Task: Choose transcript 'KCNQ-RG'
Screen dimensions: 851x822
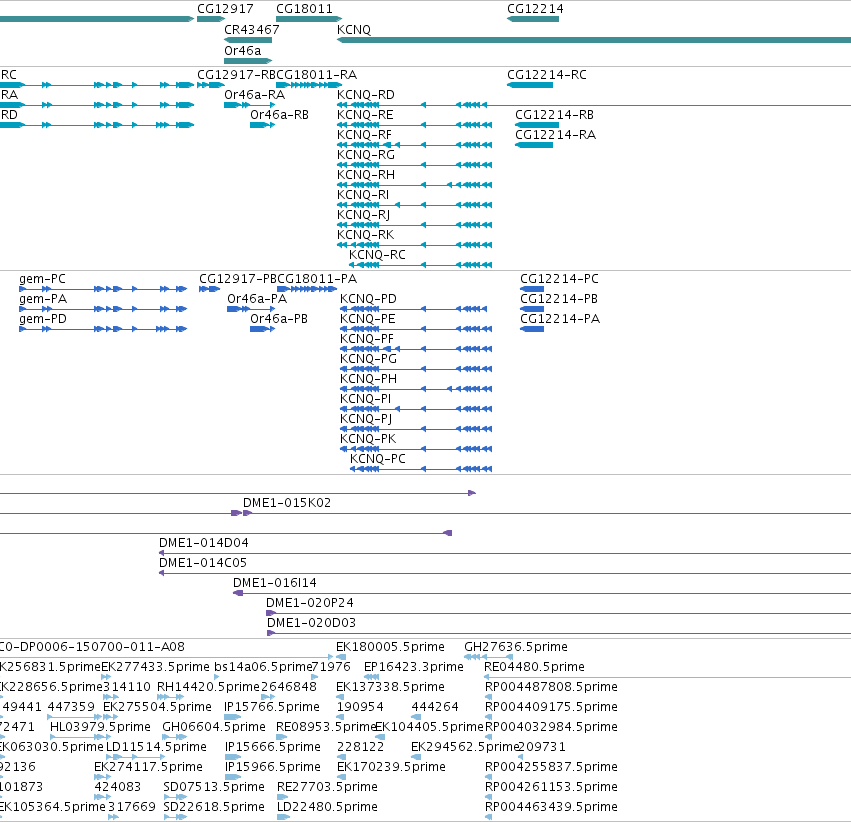Action: pyautogui.click(x=366, y=155)
